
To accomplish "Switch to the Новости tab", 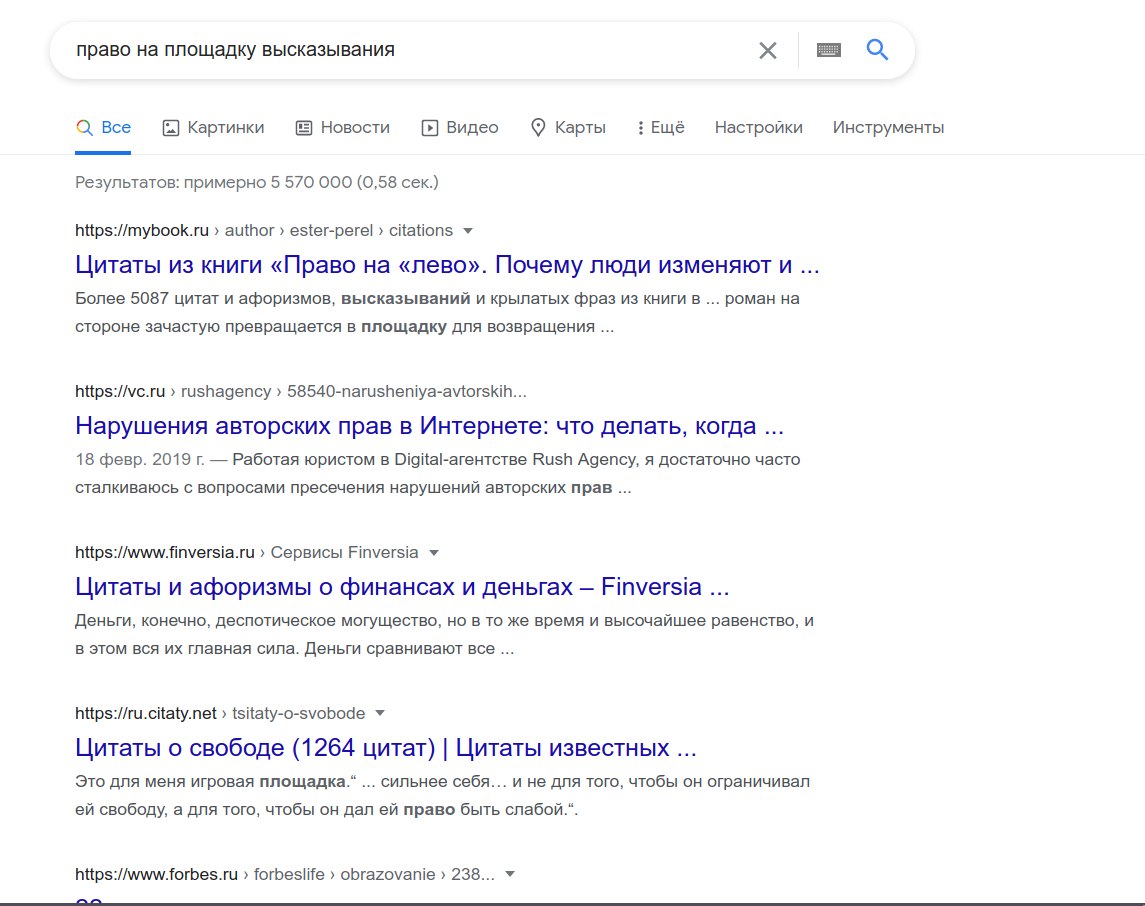I will click(342, 128).
